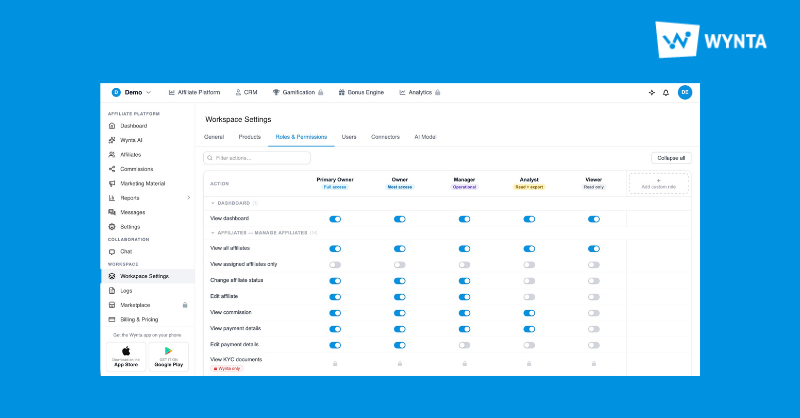
Task: Enable Edit payment details for Manager
Action: 464,345
